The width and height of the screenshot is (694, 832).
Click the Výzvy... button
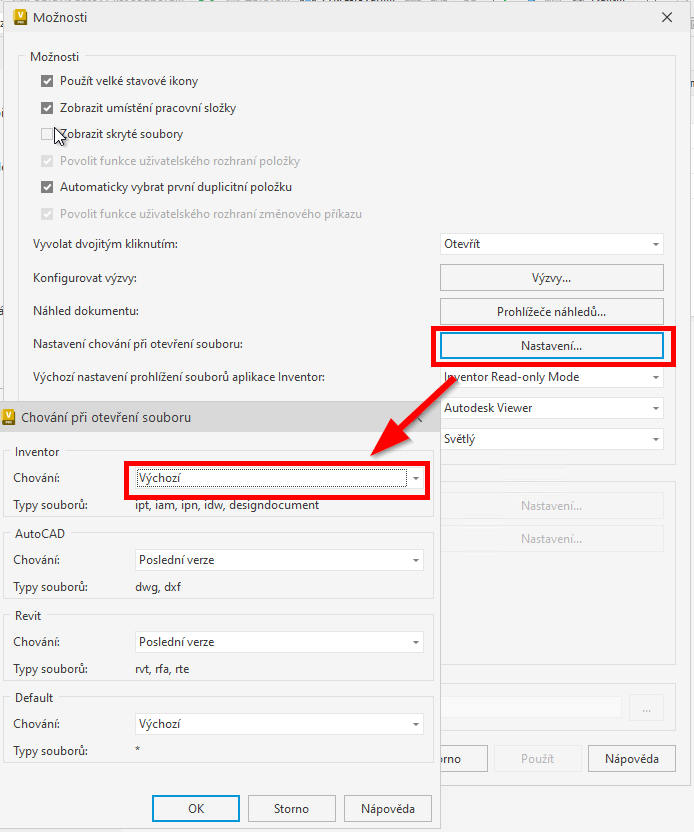click(x=551, y=277)
